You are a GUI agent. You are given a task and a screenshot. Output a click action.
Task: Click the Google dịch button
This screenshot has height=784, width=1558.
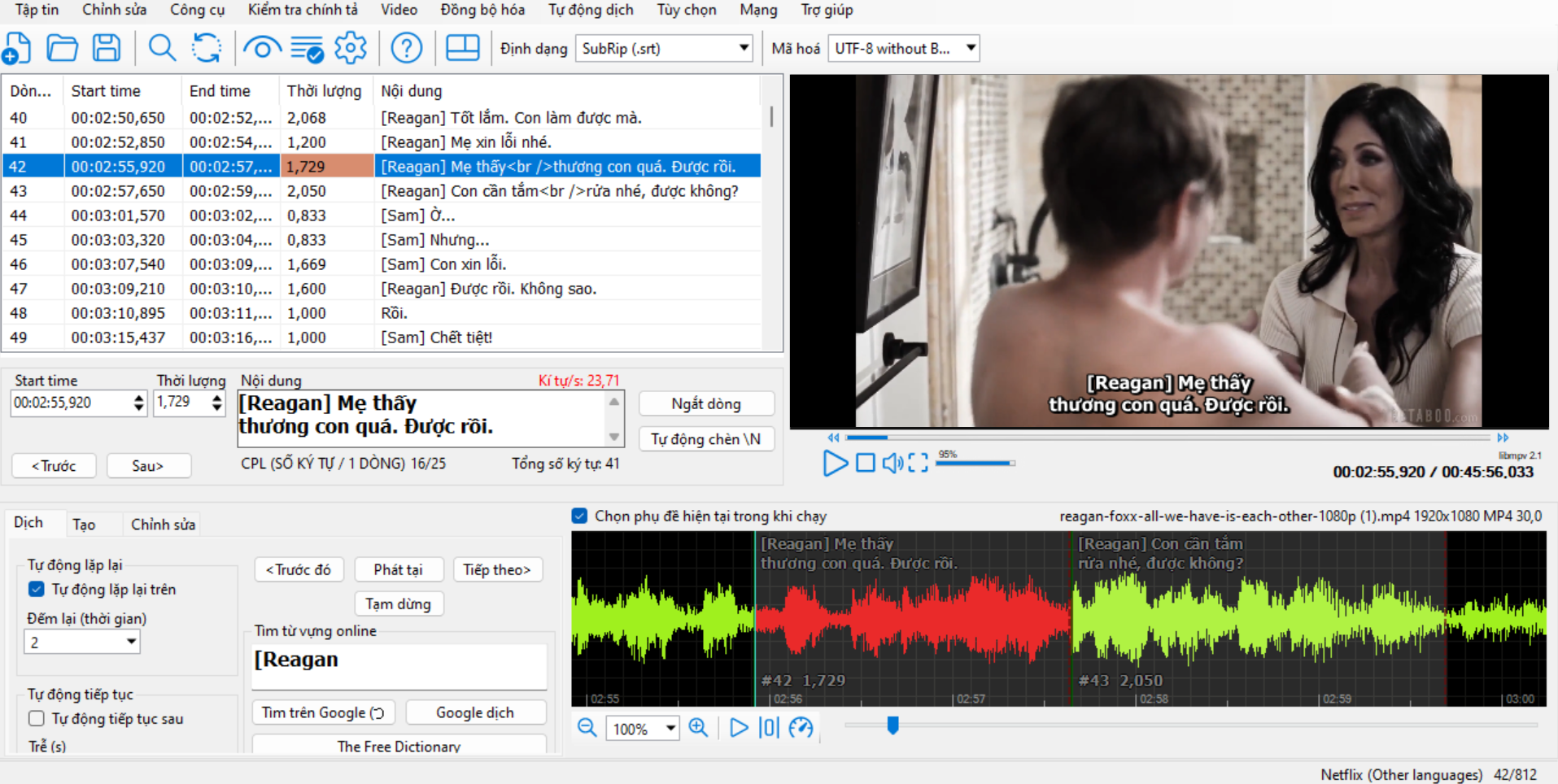pos(475,712)
